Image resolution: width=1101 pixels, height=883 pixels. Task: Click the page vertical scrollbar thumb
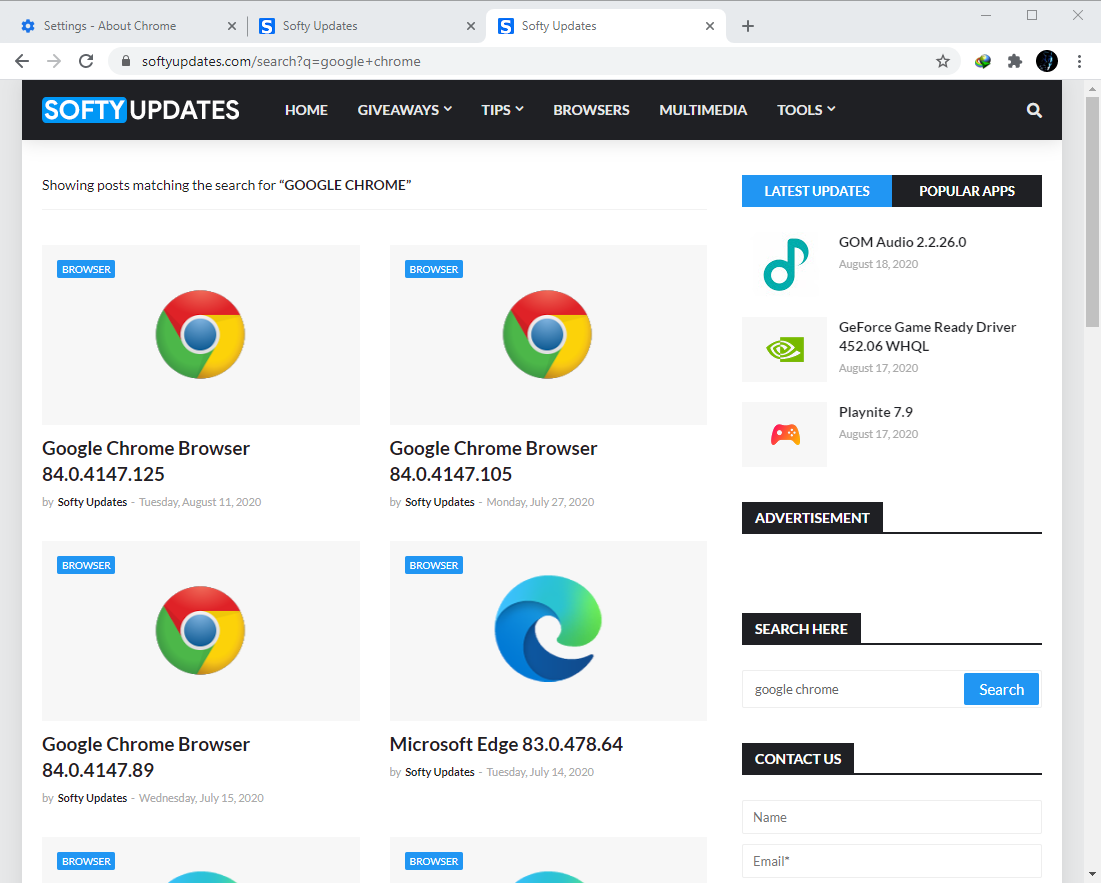(x=1092, y=212)
